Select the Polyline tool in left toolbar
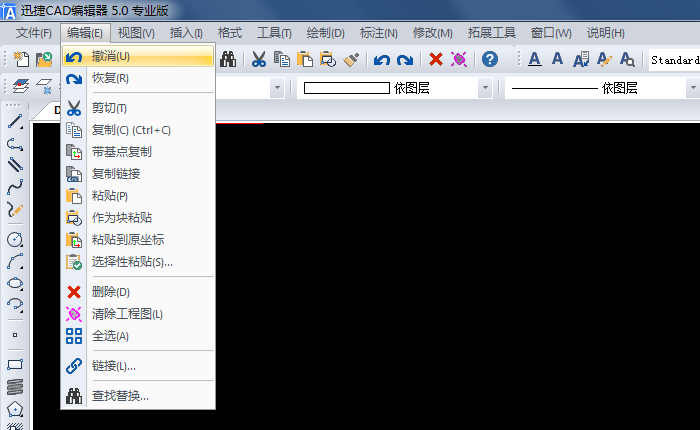 pyautogui.click(x=15, y=144)
